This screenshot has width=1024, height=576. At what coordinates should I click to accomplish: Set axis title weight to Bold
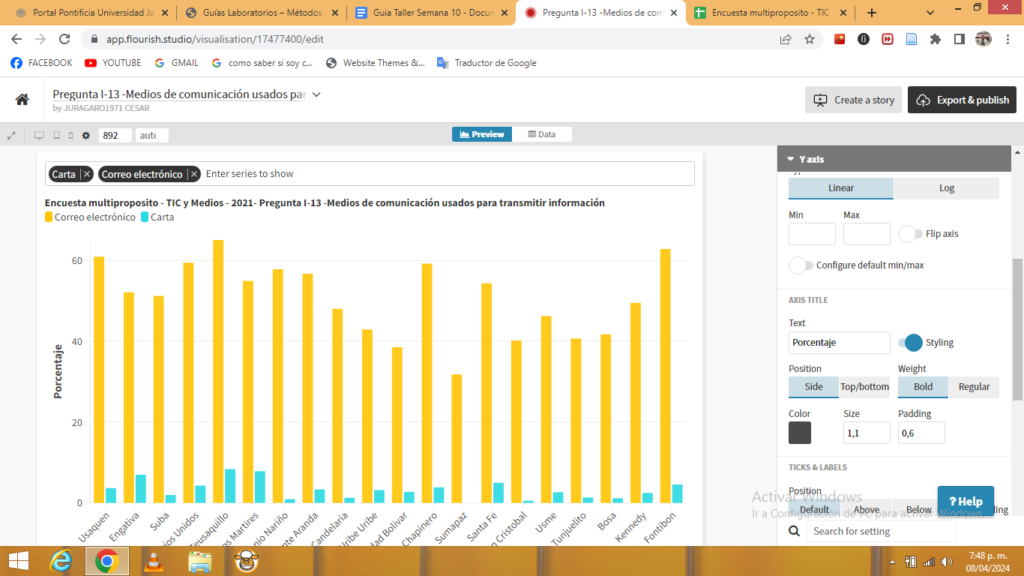click(x=923, y=387)
